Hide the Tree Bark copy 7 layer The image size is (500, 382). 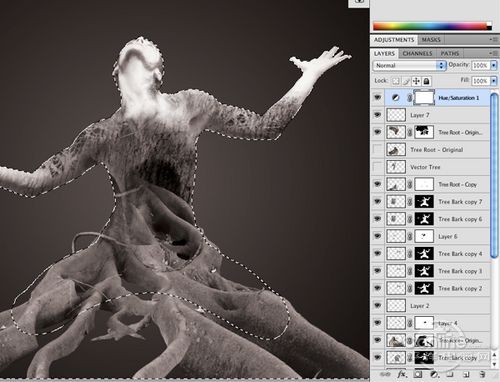(x=378, y=202)
